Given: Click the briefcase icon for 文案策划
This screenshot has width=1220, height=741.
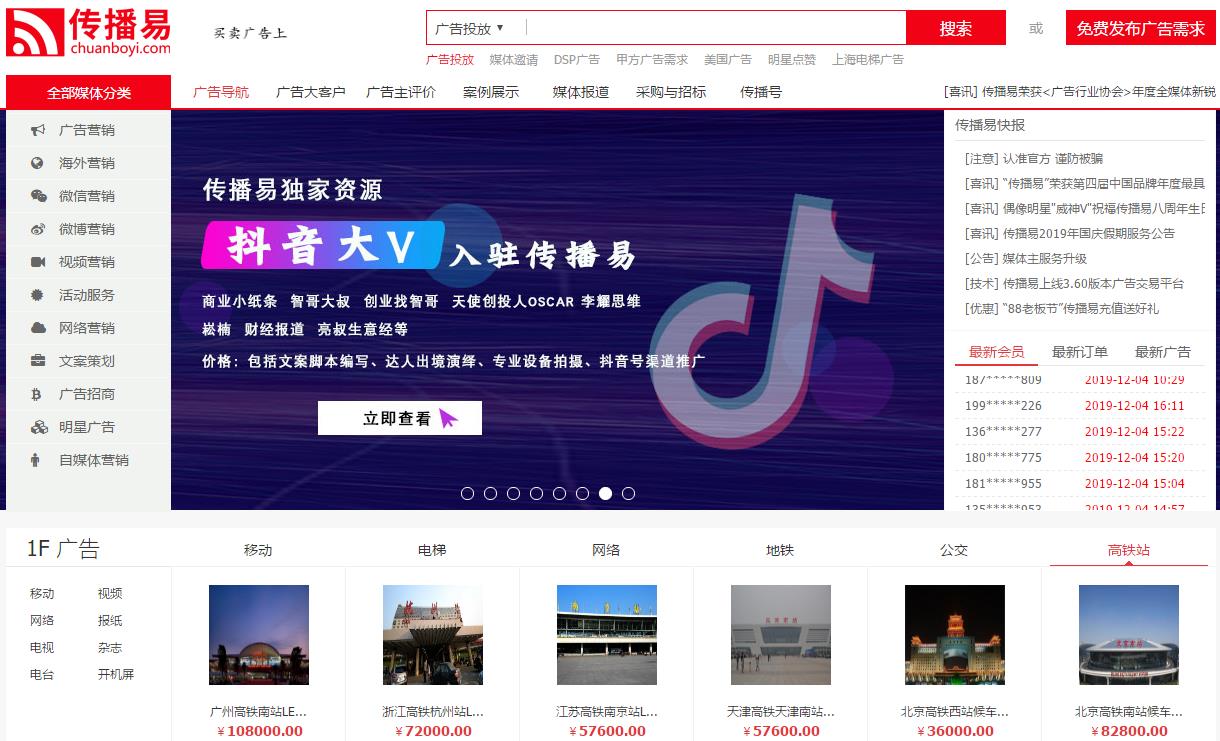Looking at the screenshot, I should click(38, 361).
